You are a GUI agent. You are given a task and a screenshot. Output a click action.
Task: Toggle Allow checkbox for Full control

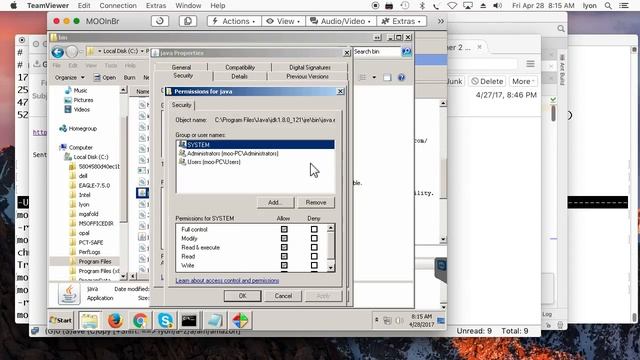[x=284, y=229]
